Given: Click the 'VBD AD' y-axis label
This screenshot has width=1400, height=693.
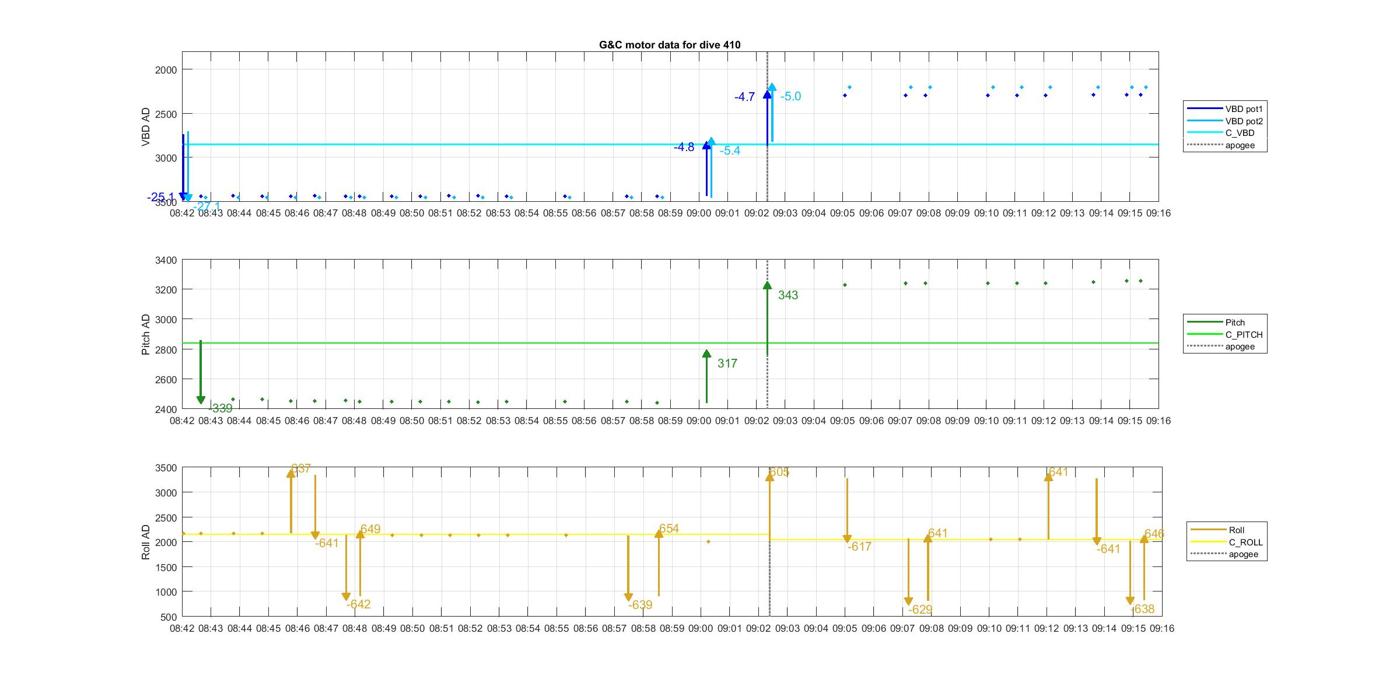Looking at the screenshot, I should click(x=146, y=127).
